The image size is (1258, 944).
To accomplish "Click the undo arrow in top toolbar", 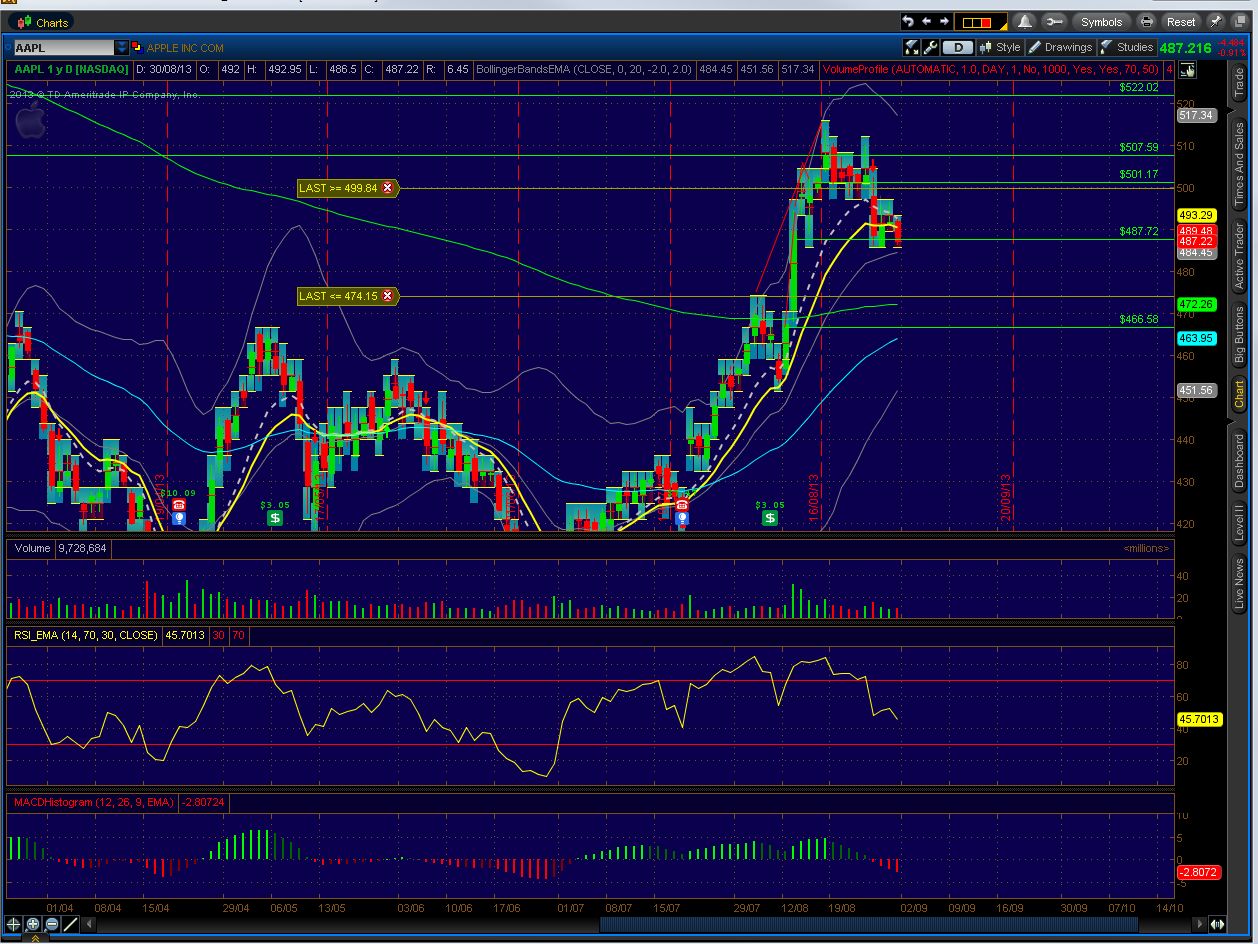I will (x=908, y=22).
